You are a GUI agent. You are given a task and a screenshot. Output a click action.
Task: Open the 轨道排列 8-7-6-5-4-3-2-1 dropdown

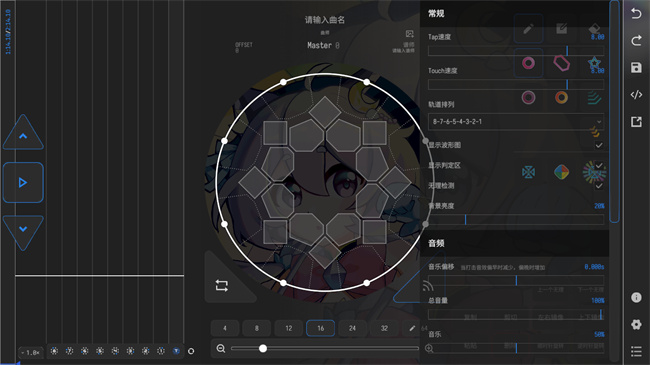coord(516,122)
